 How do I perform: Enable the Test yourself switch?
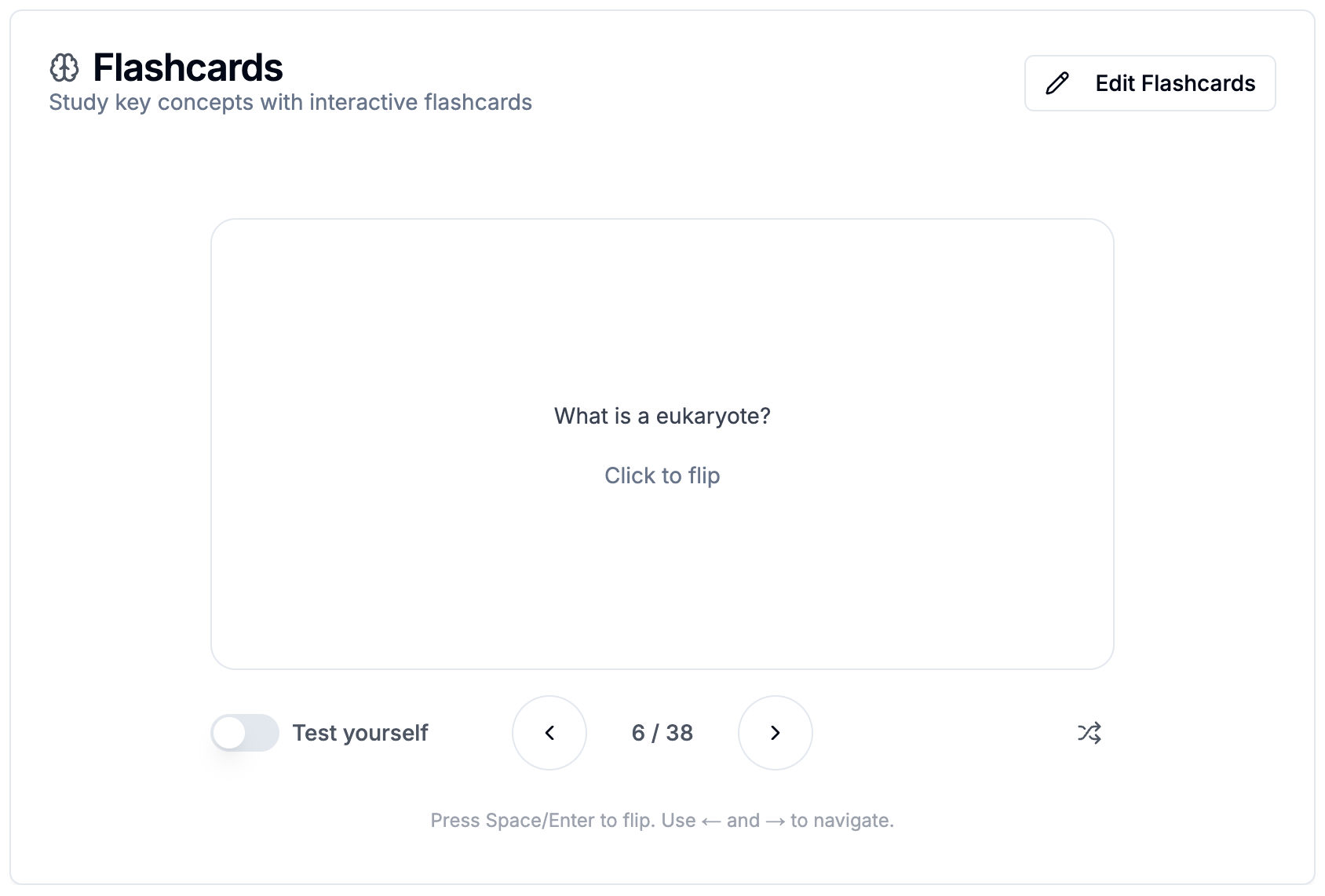point(245,733)
